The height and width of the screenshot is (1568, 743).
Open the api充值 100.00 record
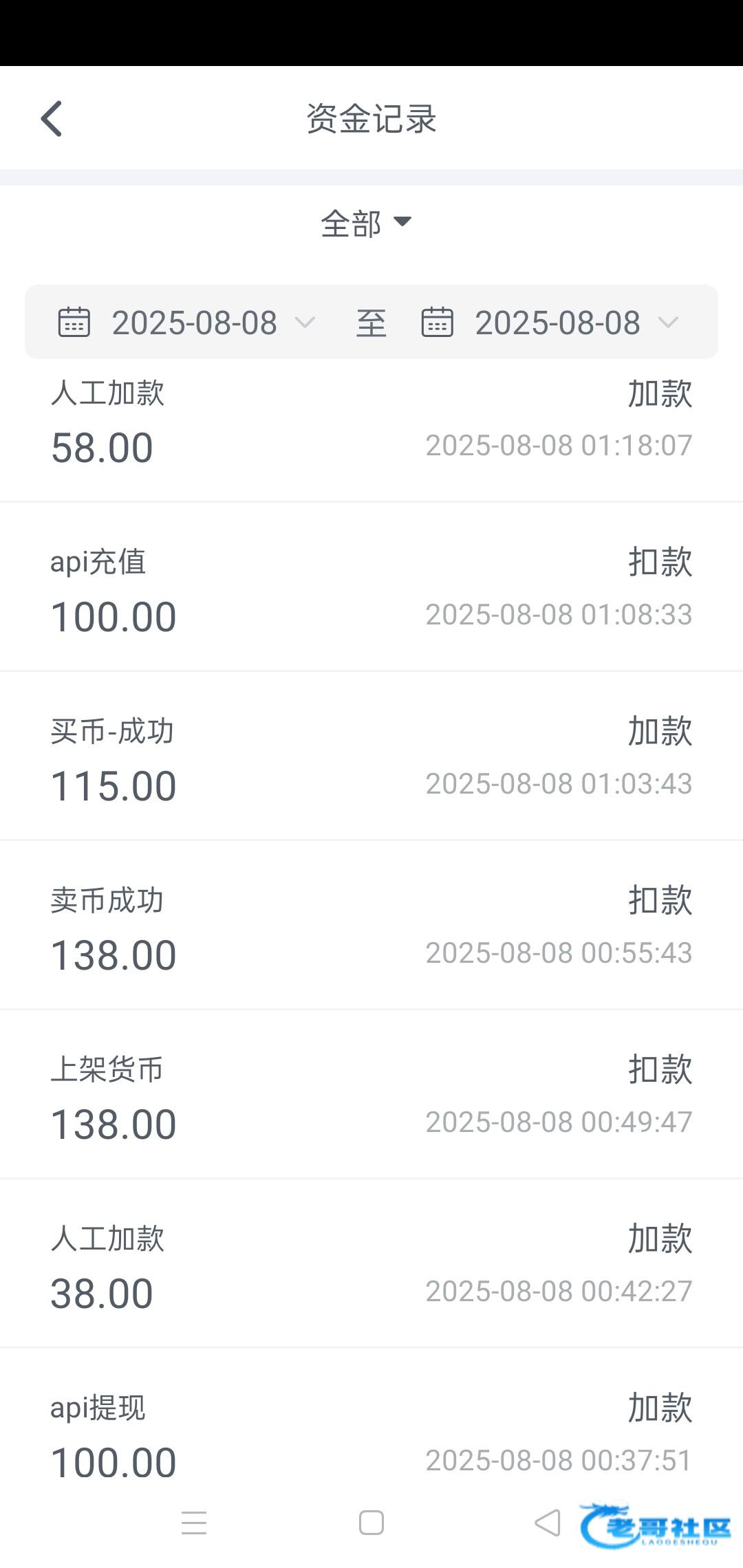click(371, 589)
